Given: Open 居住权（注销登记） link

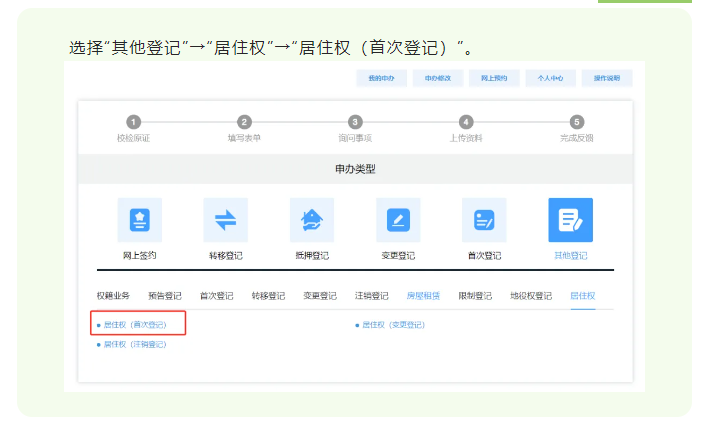Looking at the screenshot, I should click(135, 344).
